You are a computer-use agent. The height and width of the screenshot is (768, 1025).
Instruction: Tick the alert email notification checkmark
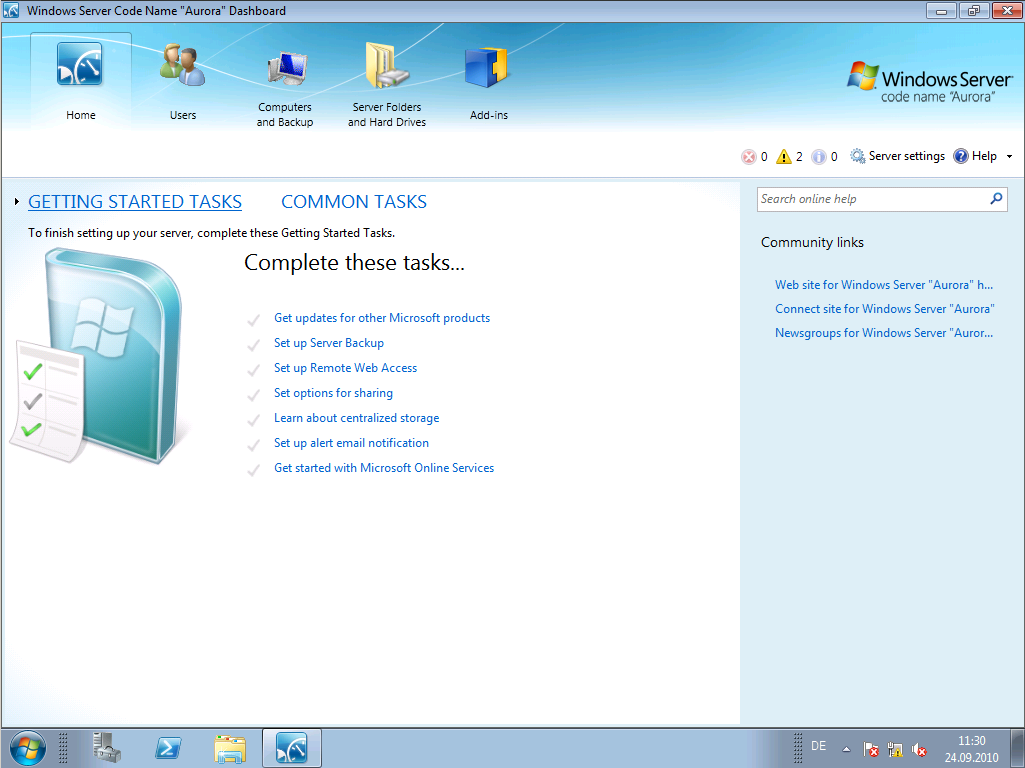(x=254, y=445)
